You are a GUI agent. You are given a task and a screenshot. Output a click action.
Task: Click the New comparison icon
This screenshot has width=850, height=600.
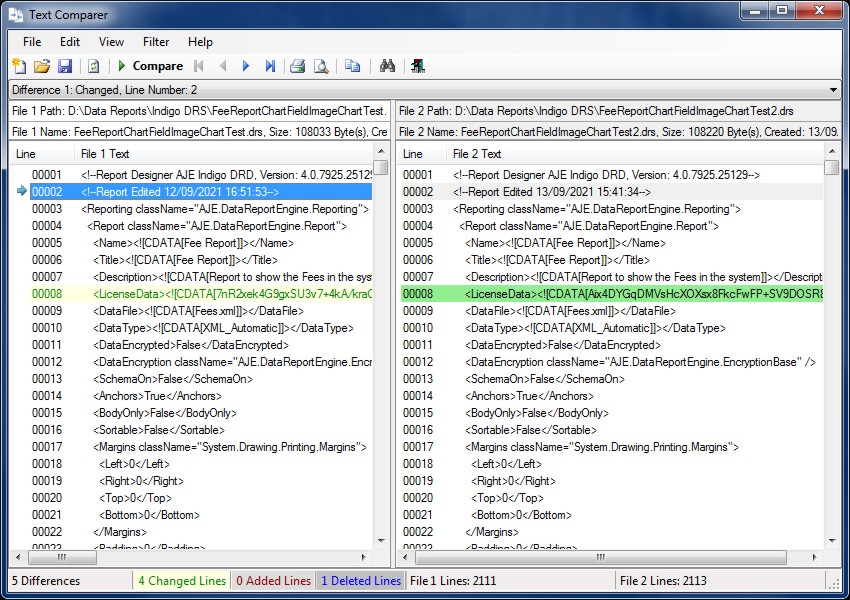[20, 66]
